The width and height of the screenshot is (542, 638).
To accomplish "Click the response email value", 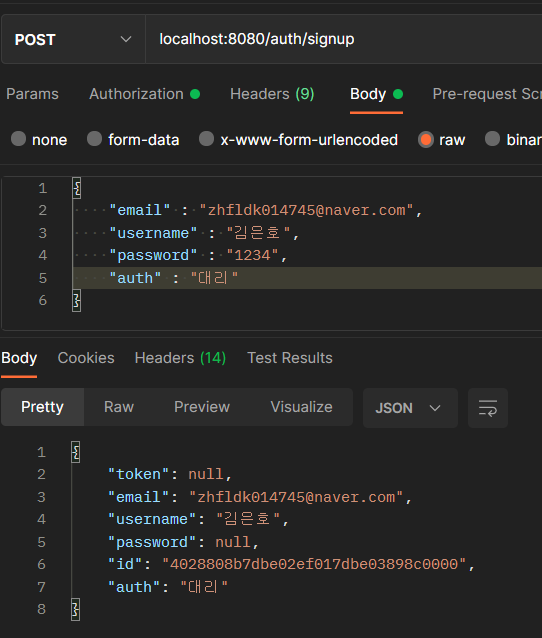I will click(296, 497).
